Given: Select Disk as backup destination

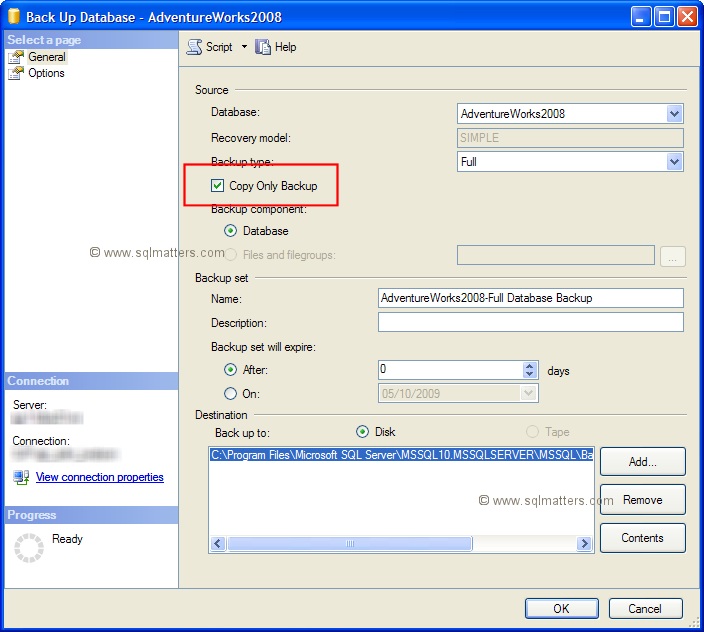Looking at the screenshot, I should [x=362, y=432].
